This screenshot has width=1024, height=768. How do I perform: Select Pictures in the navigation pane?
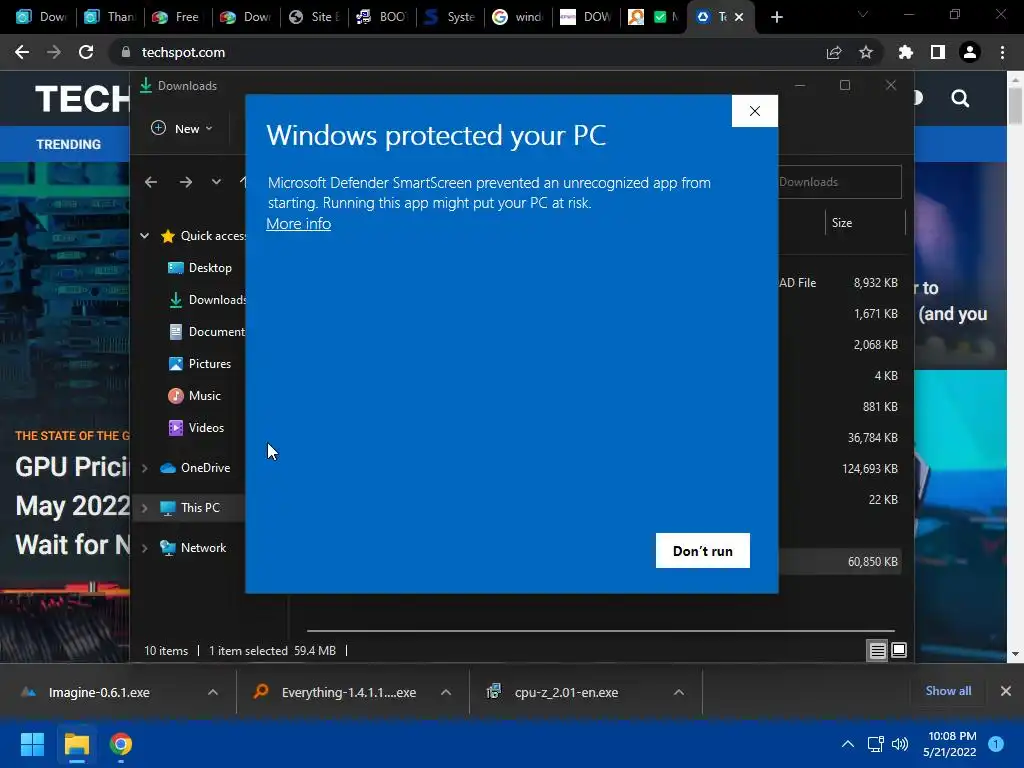click(200, 364)
